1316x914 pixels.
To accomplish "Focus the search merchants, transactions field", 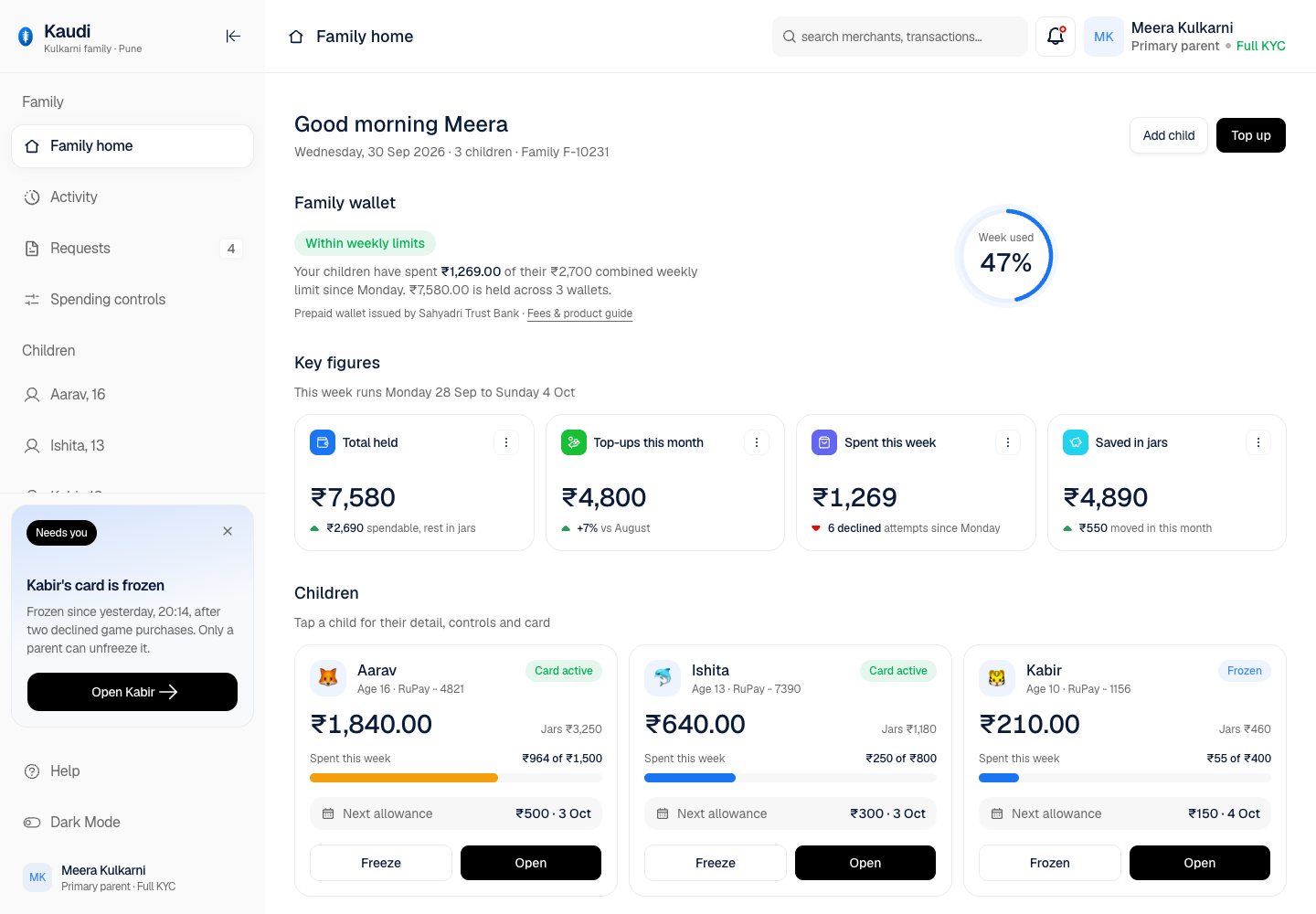I will [x=900, y=37].
